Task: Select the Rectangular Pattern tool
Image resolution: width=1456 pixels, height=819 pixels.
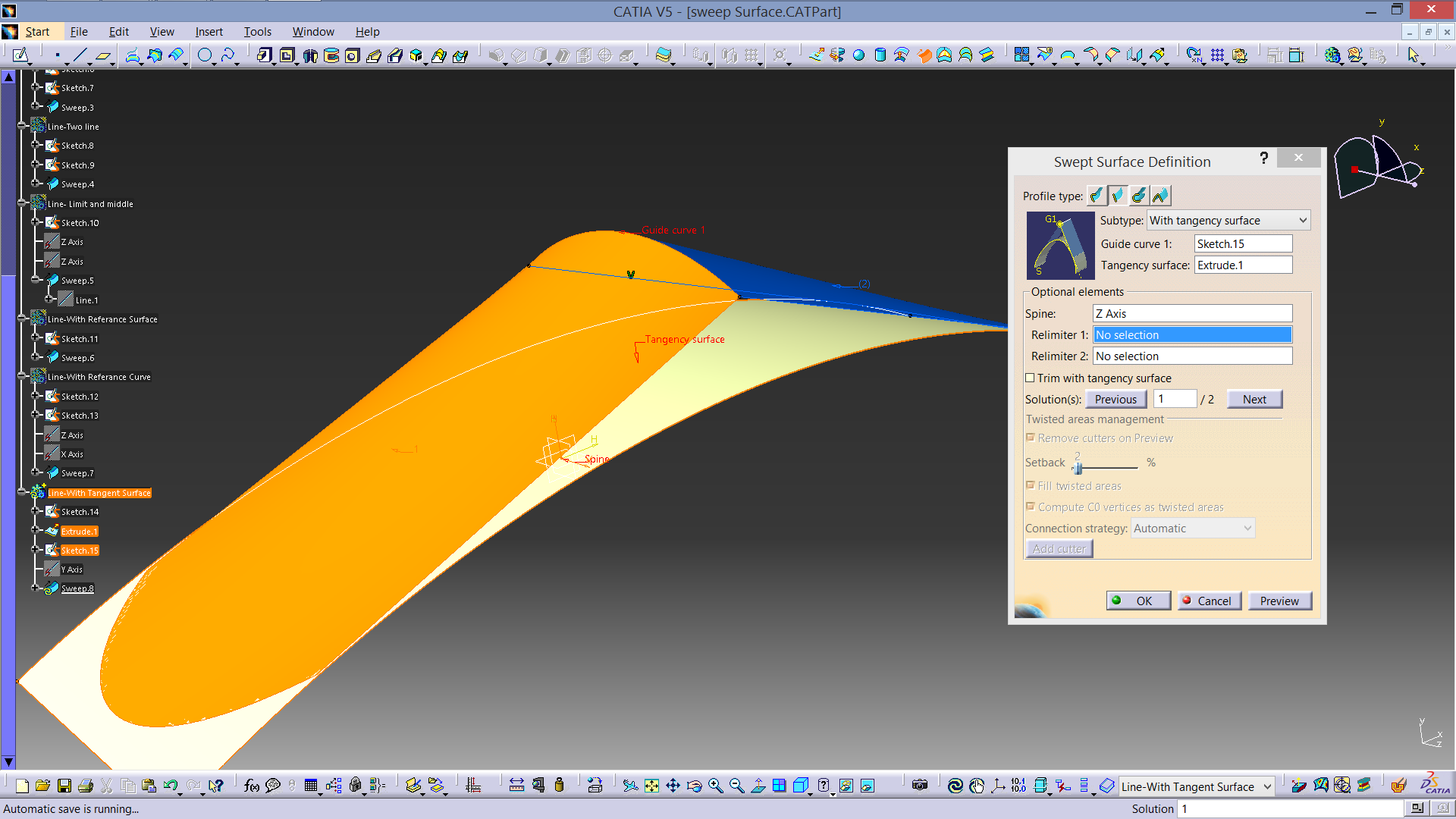Action: tap(1217, 55)
